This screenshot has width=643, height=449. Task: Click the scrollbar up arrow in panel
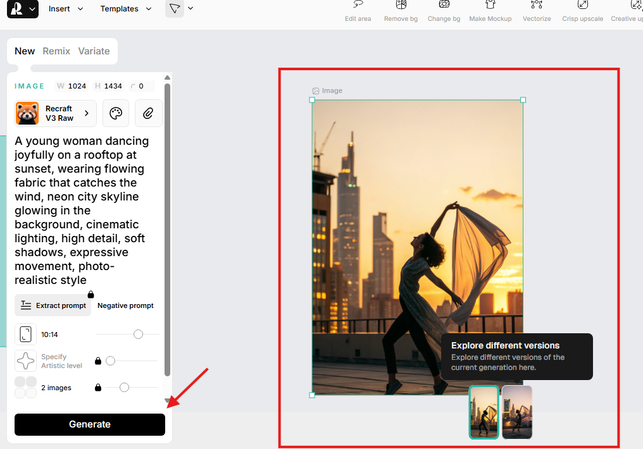167,77
